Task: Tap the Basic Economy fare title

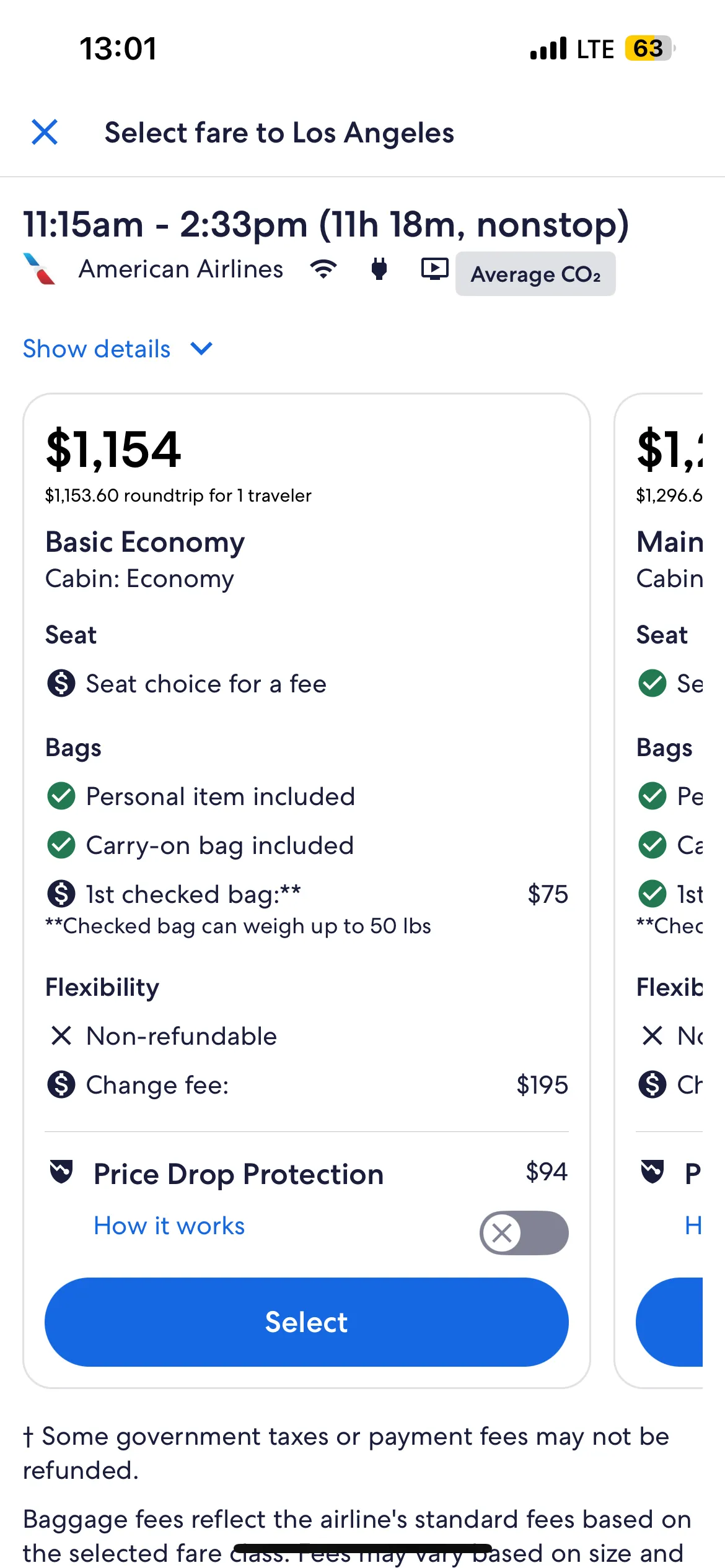Action: [145, 542]
